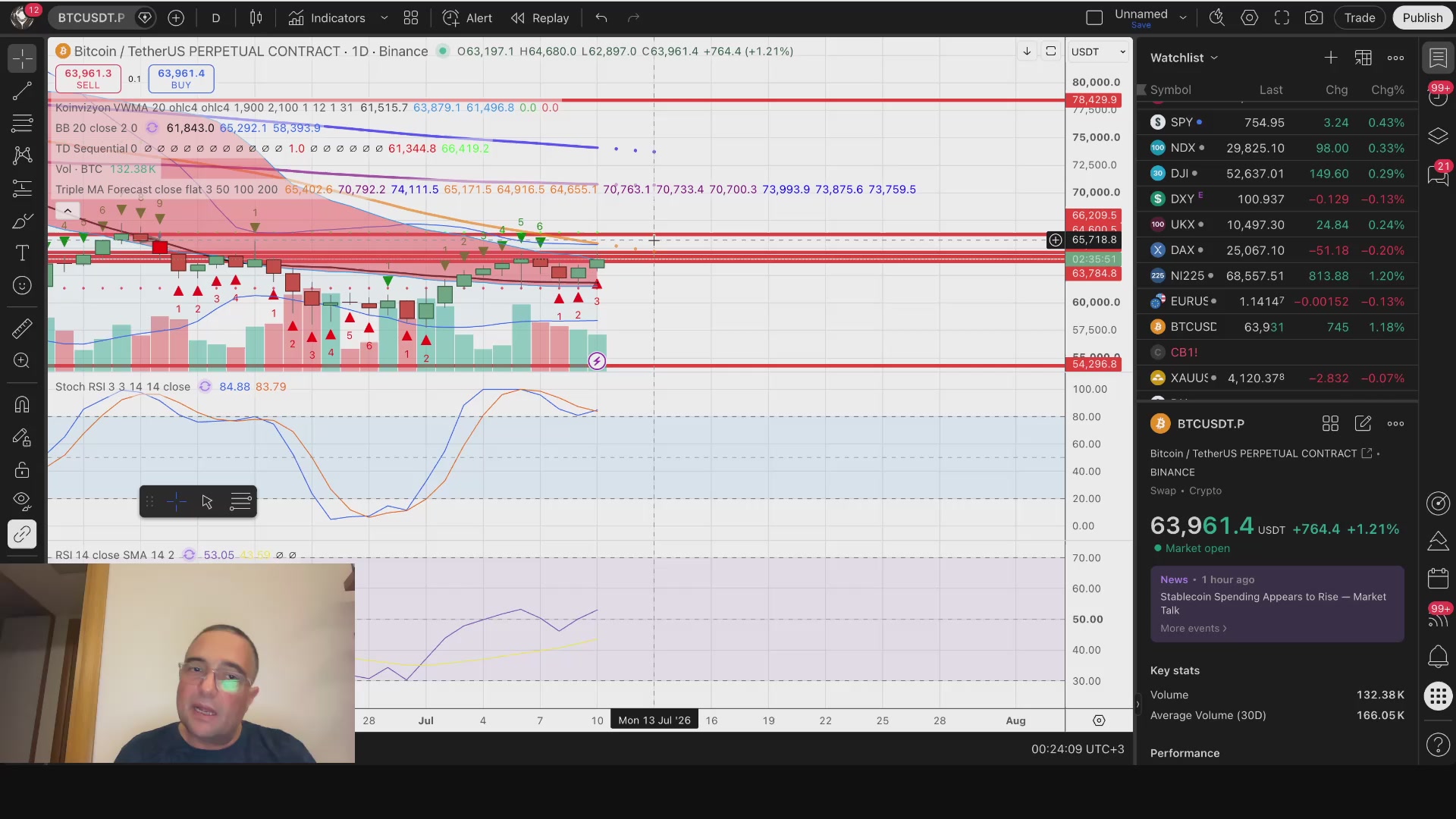Select the XAUUSD watchlist row
Image resolution: width=1456 pixels, height=819 pixels.
[1278, 378]
